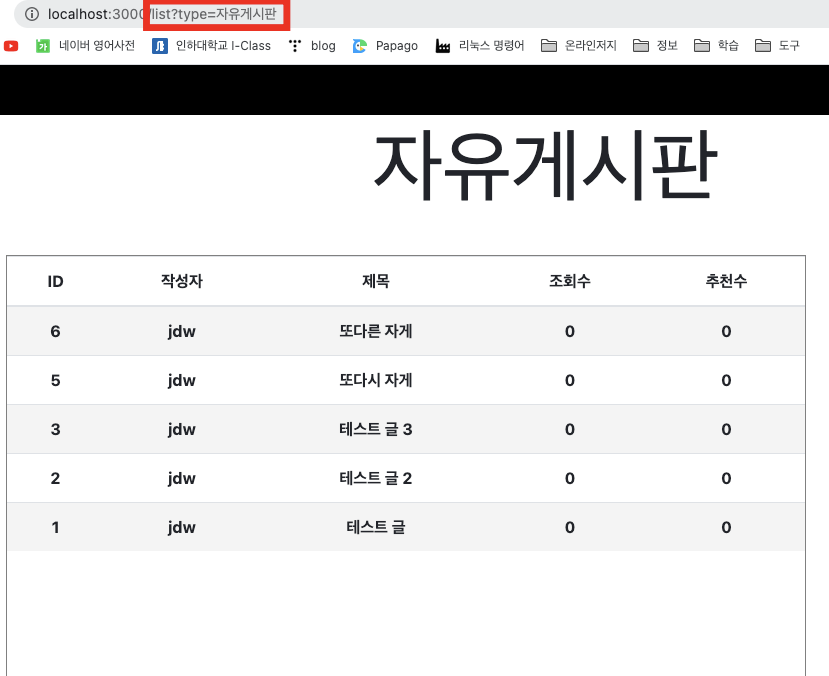Expand the 도구 bookmark folder
The width and height of the screenshot is (829, 676).
point(777,46)
